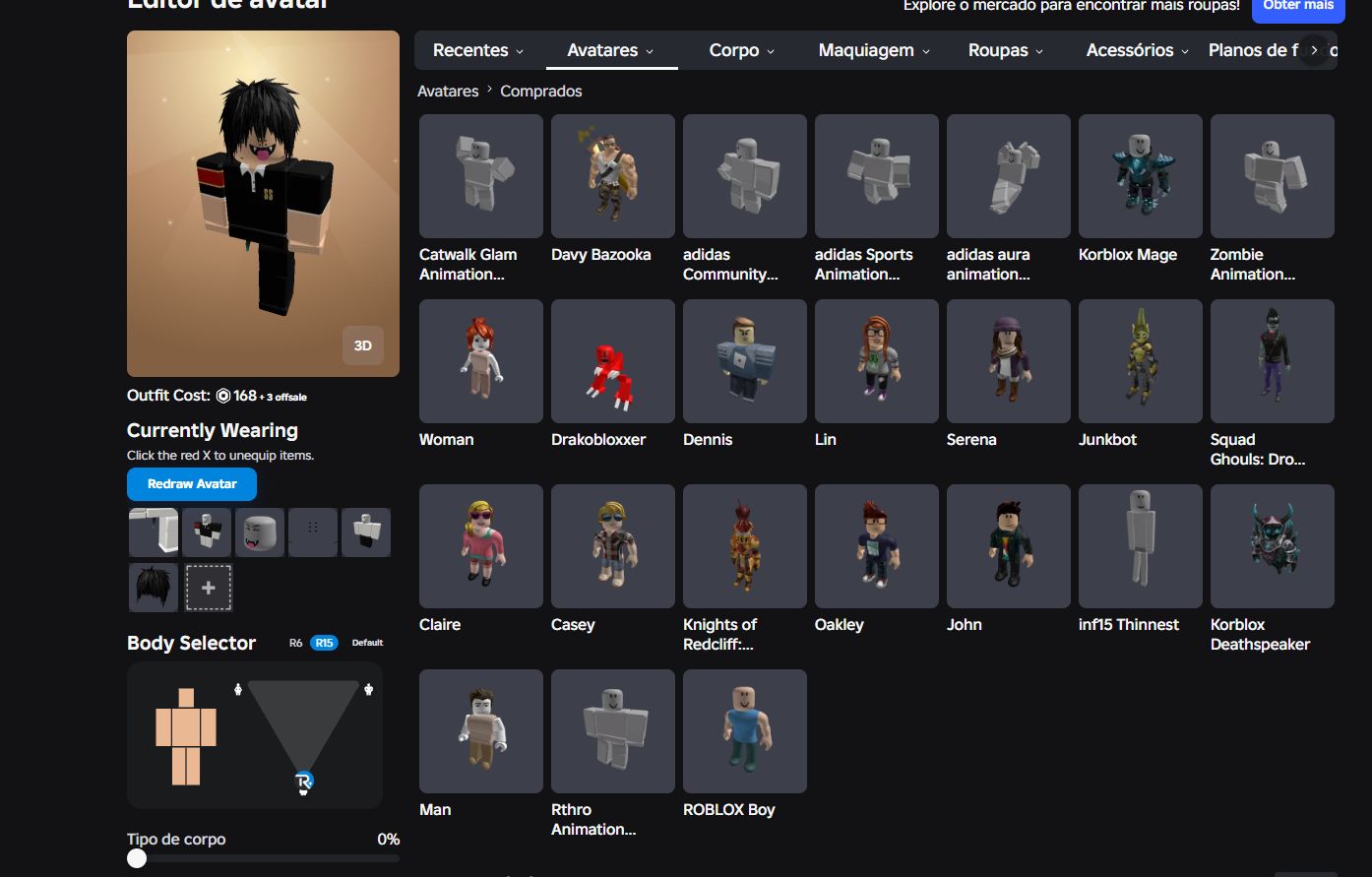Choose the Dennis avatar

click(x=745, y=361)
